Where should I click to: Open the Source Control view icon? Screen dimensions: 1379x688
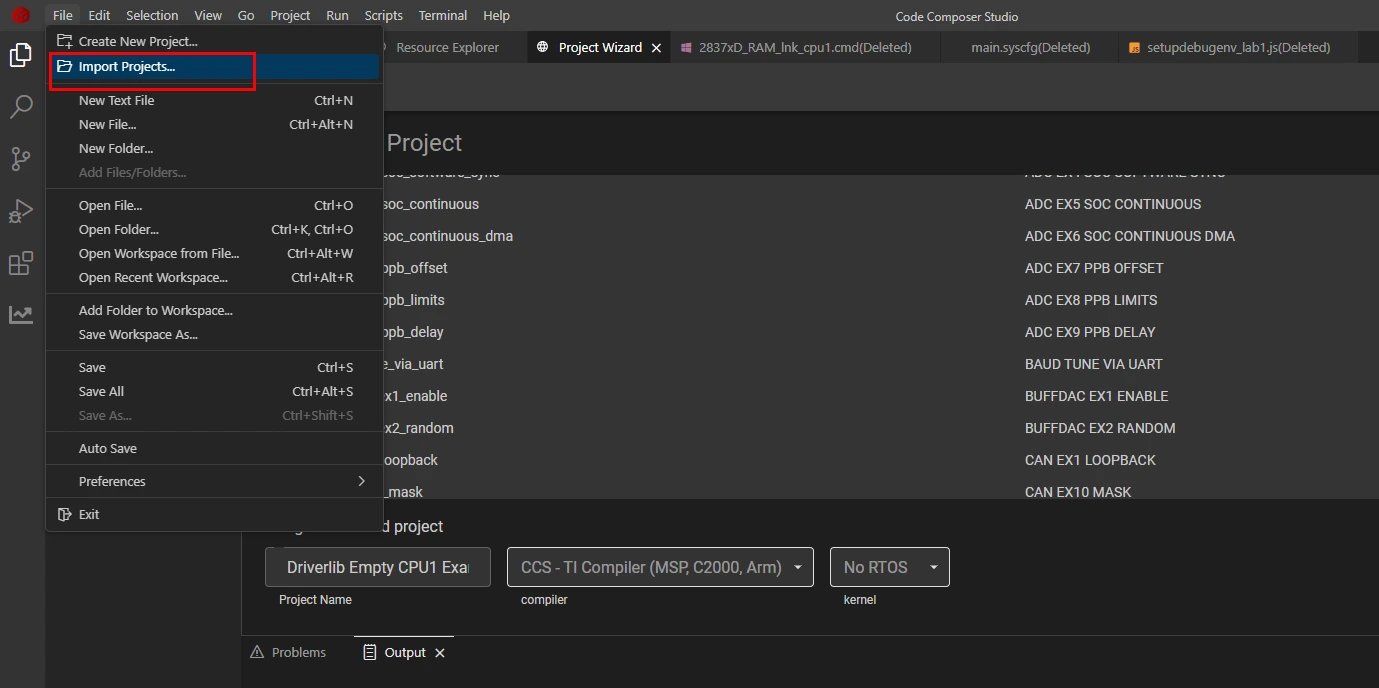point(21,159)
